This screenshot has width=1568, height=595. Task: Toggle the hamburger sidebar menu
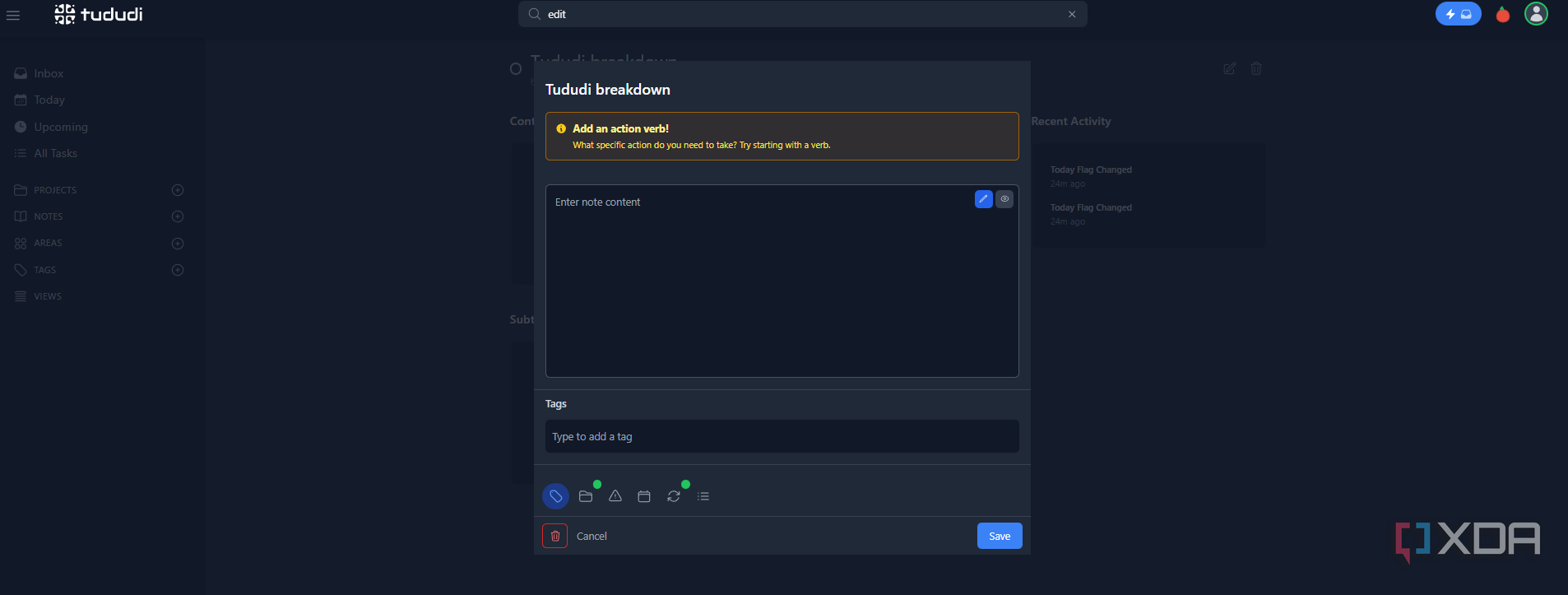pos(13,15)
